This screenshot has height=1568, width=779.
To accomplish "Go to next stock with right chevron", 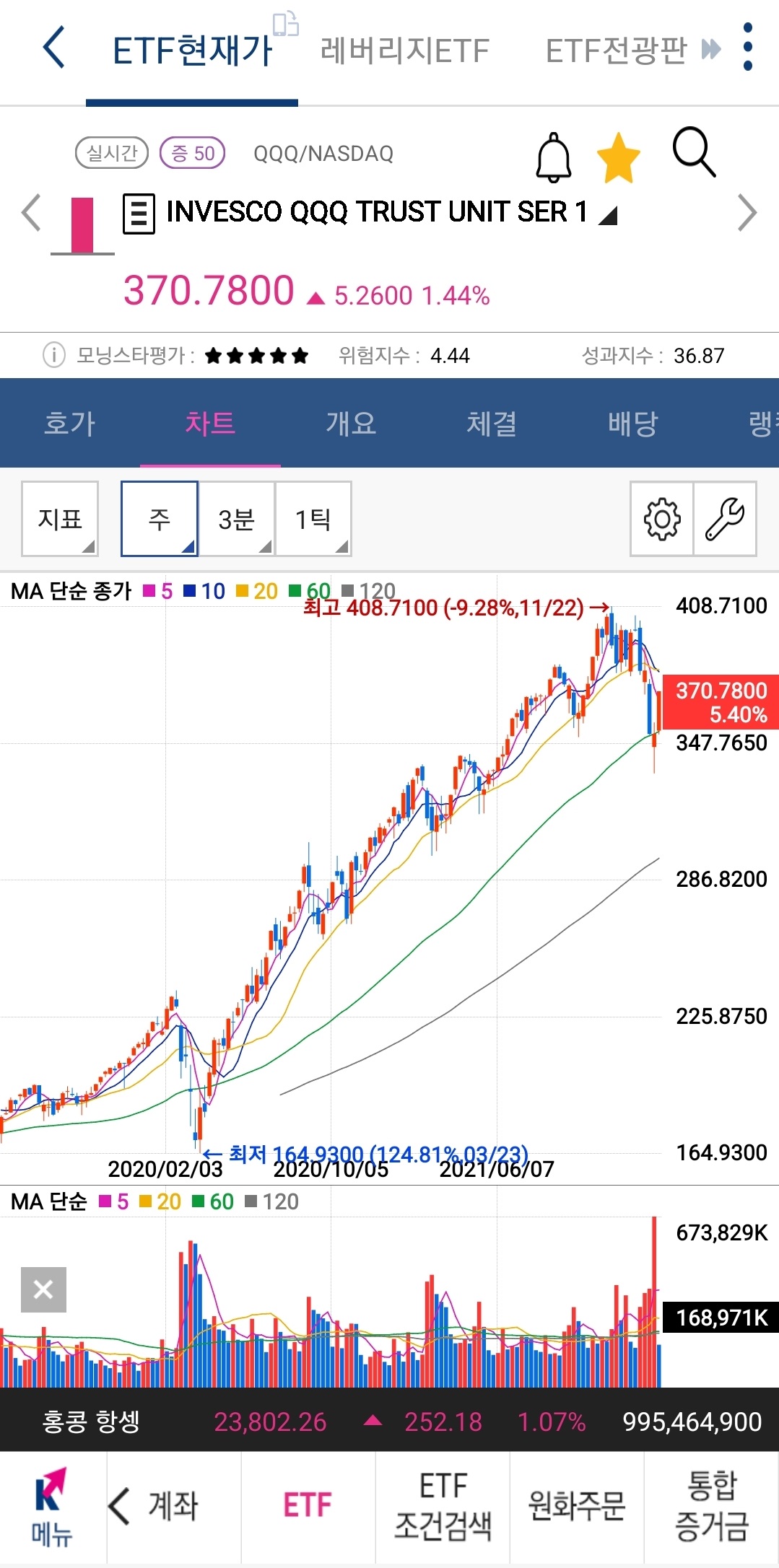I will click(747, 213).
